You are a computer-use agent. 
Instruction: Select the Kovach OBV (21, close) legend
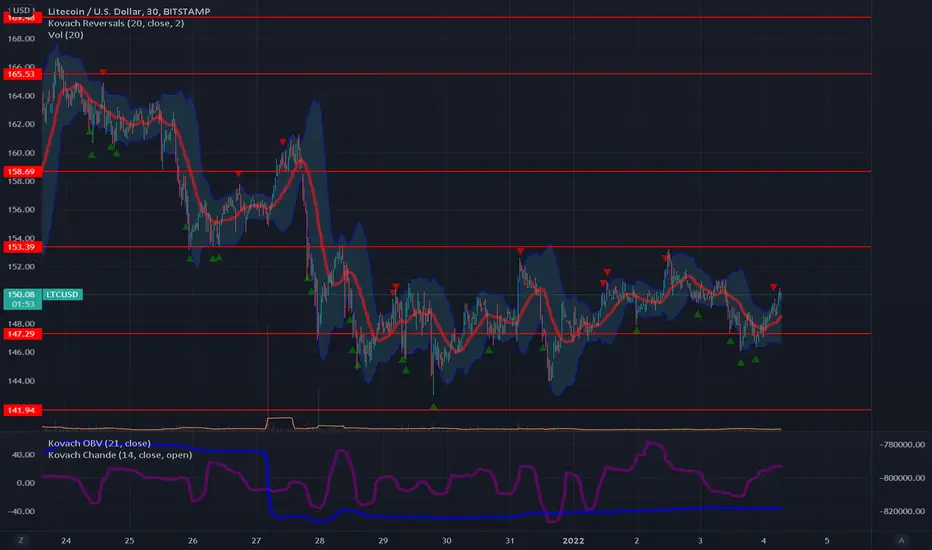click(x=99, y=444)
